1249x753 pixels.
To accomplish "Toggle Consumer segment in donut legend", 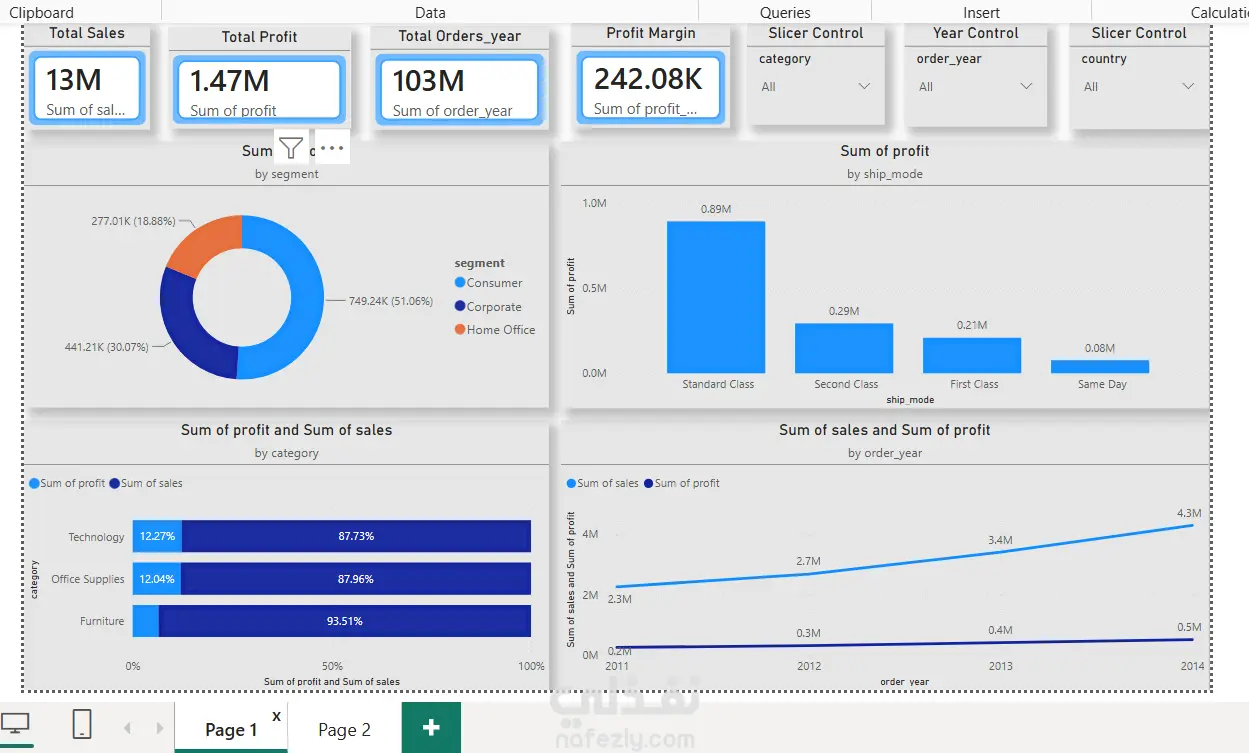I will click(488, 283).
